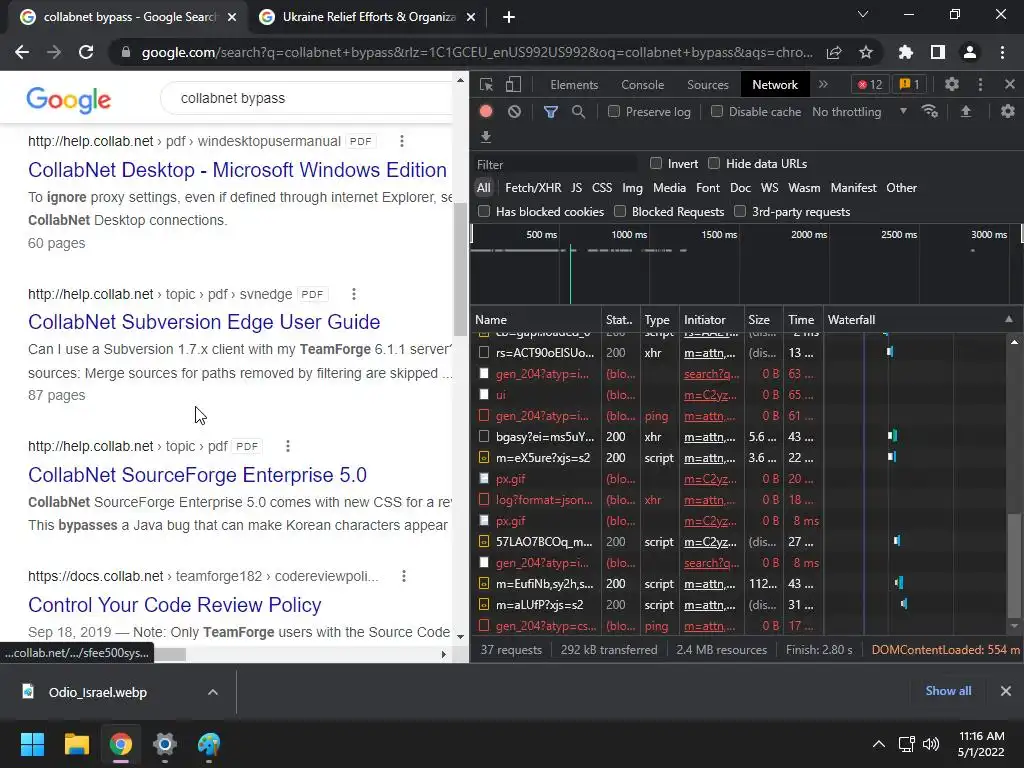Open options for CollabNet Desktop result

402,141
